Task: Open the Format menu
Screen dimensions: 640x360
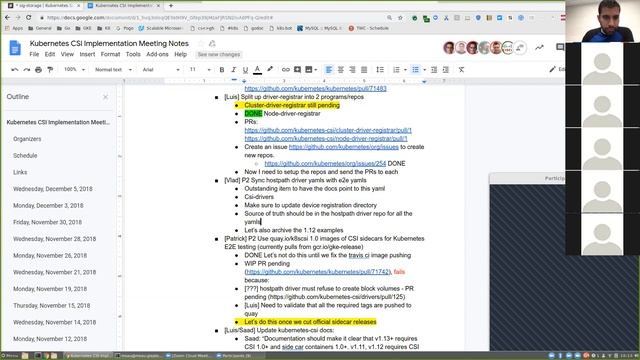Action: point(110,54)
